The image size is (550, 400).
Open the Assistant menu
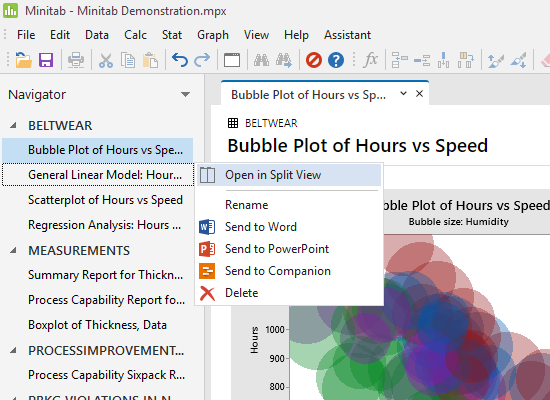(347, 35)
